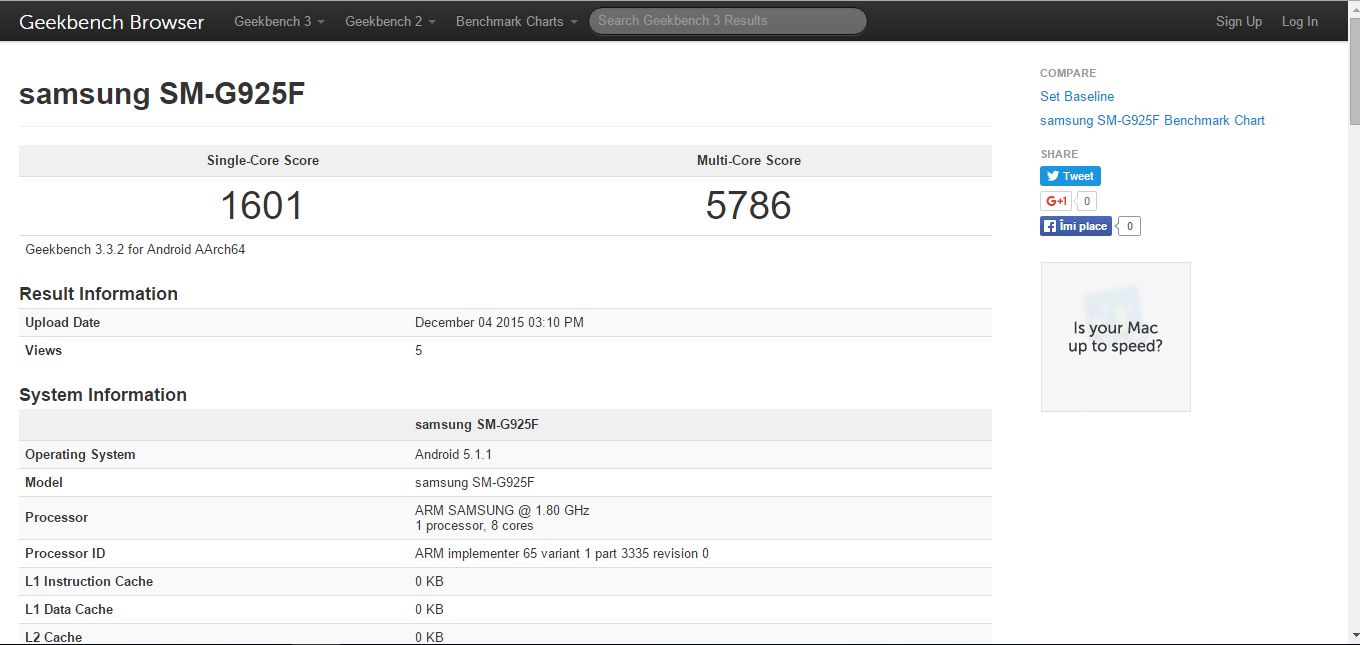Open samsung SM-G925F Benchmark Chart link
The image size is (1360, 645).
click(x=1152, y=120)
